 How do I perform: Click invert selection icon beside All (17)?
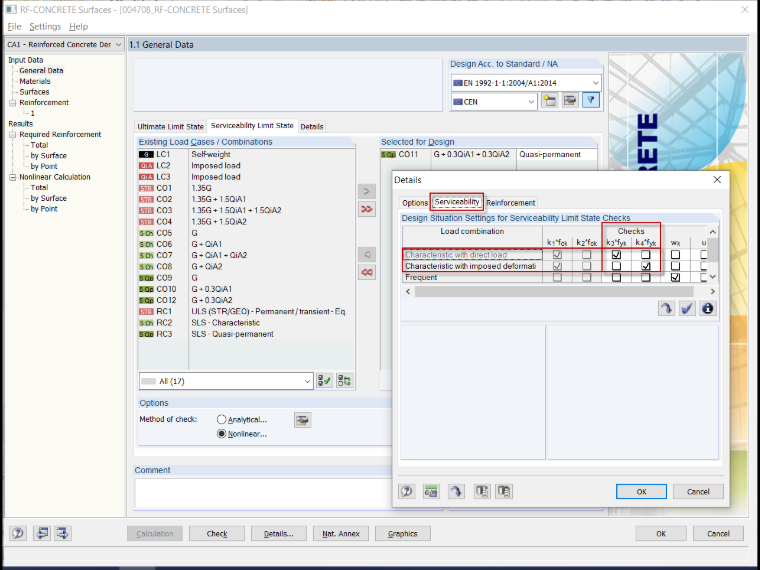(345, 381)
